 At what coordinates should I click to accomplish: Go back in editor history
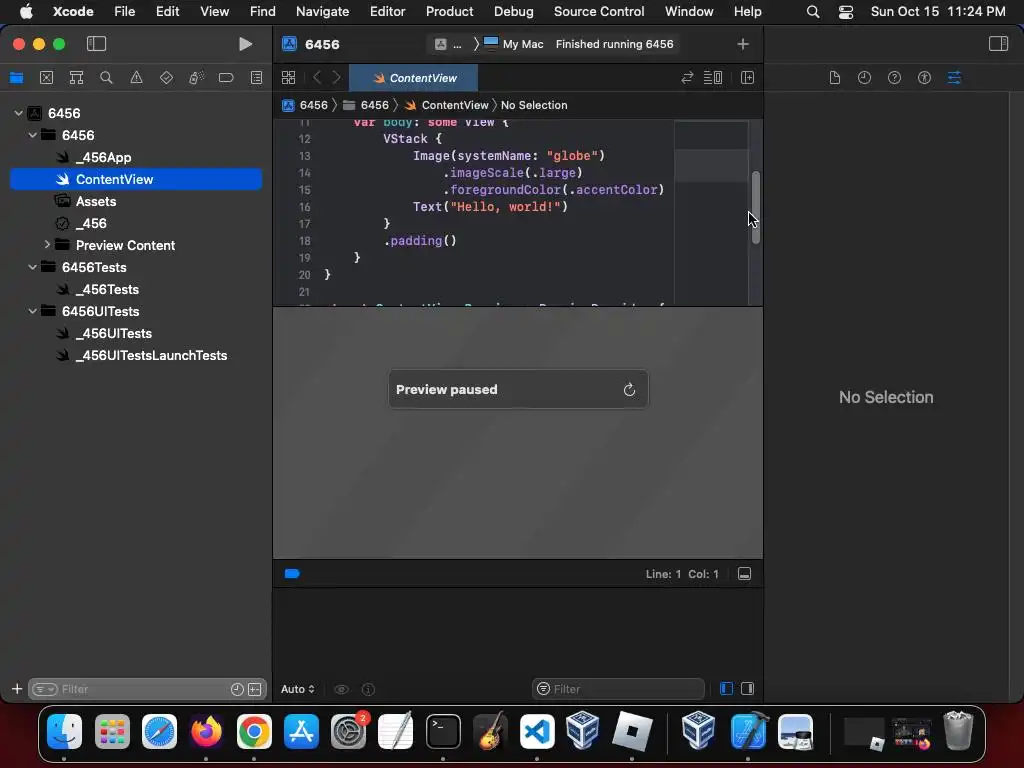pos(317,78)
